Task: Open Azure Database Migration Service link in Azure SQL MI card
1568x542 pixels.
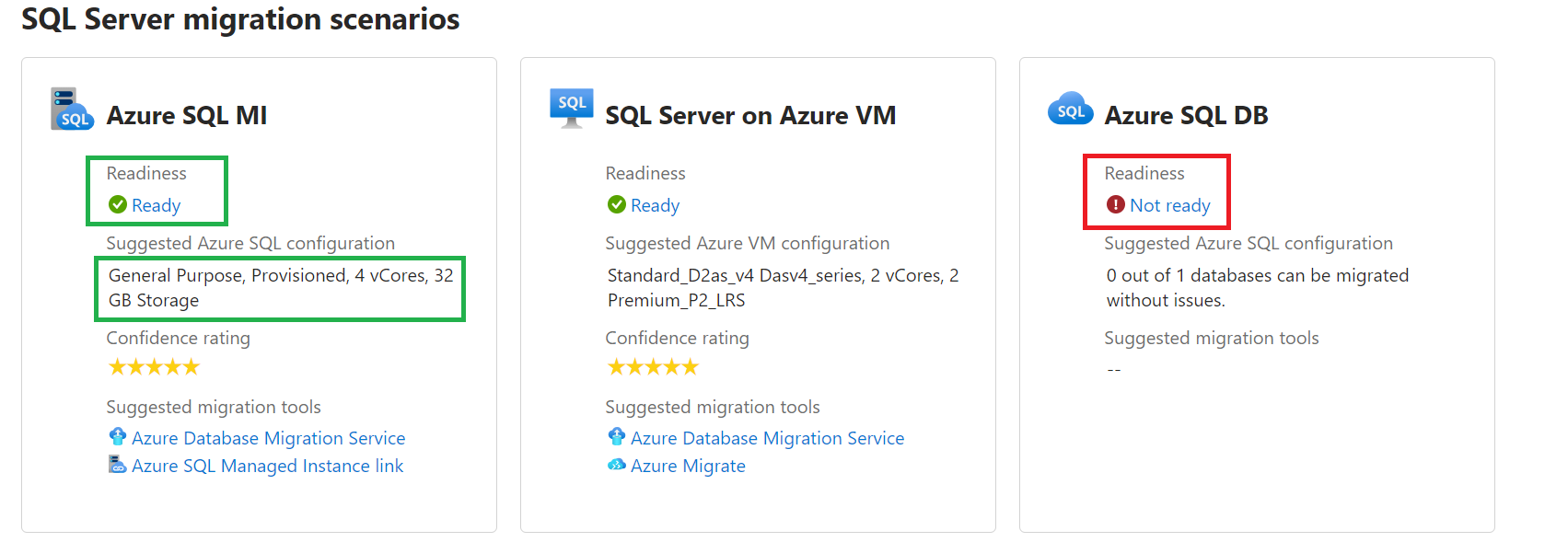Action: coord(268,438)
